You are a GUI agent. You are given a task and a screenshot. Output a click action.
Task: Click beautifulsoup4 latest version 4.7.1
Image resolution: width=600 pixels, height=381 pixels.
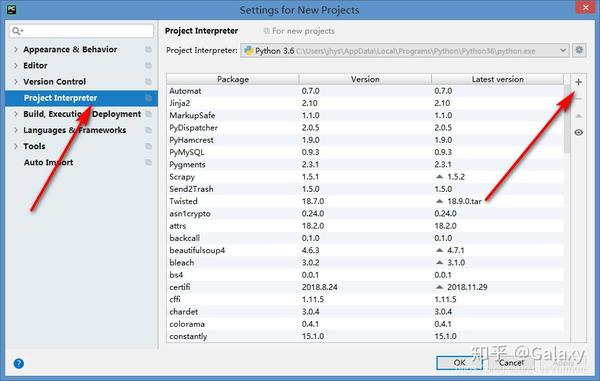[456, 250]
